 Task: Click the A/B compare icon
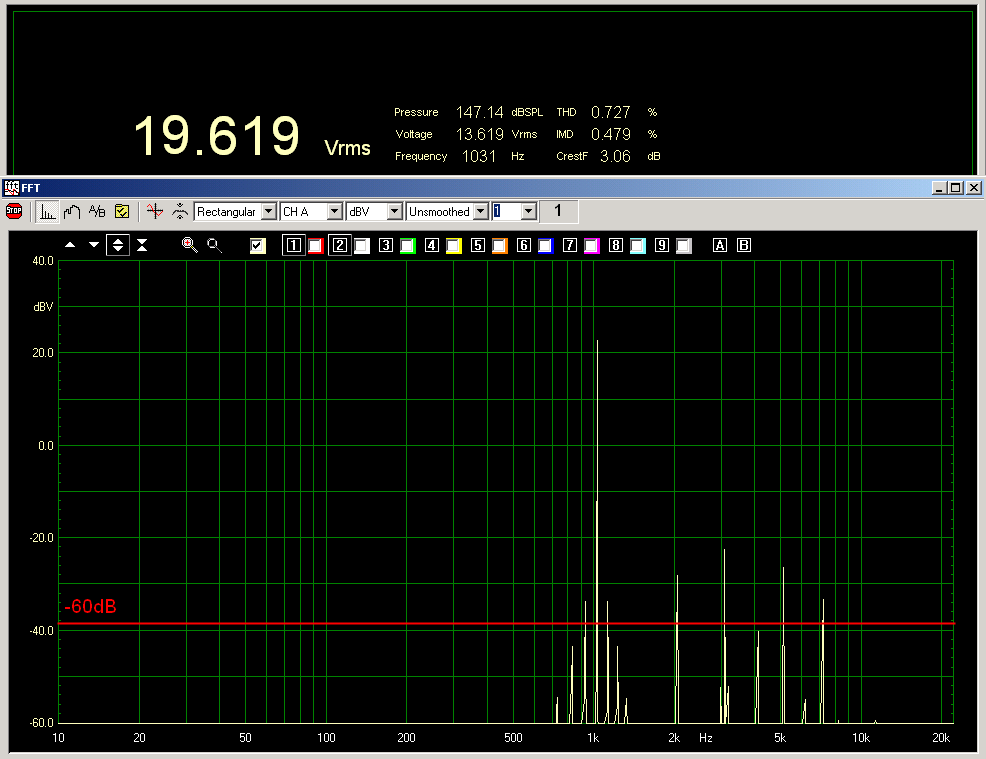(x=97, y=212)
